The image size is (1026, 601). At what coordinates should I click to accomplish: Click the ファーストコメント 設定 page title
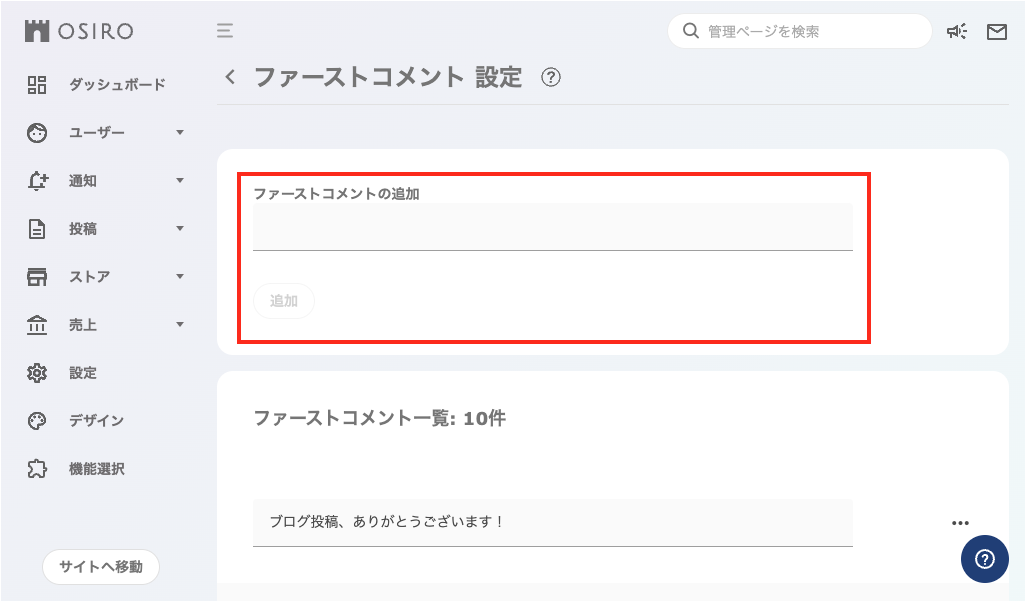pyautogui.click(x=388, y=77)
